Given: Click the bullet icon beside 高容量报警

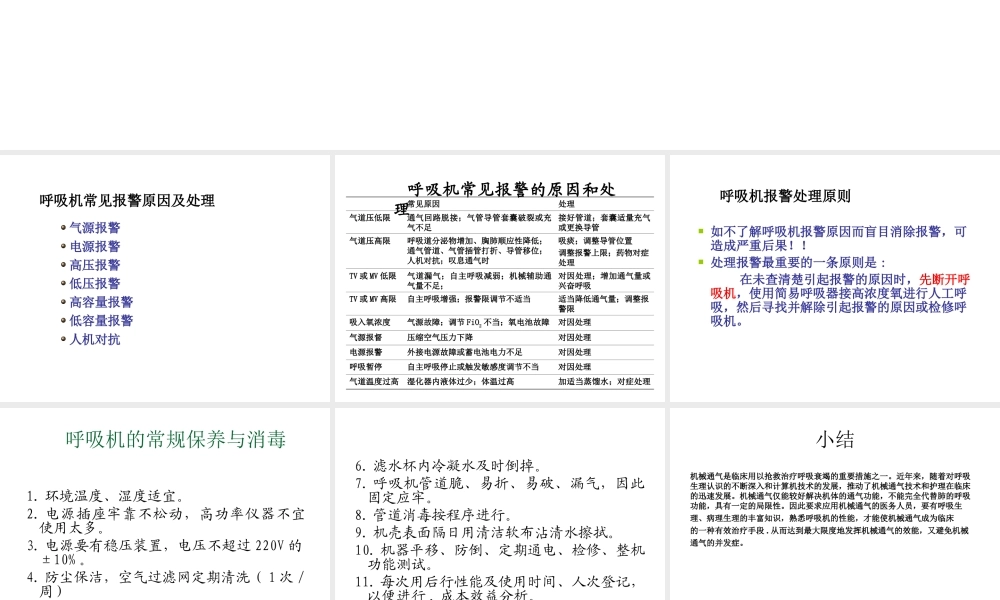Looking at the screenshot, I should 62,302.
